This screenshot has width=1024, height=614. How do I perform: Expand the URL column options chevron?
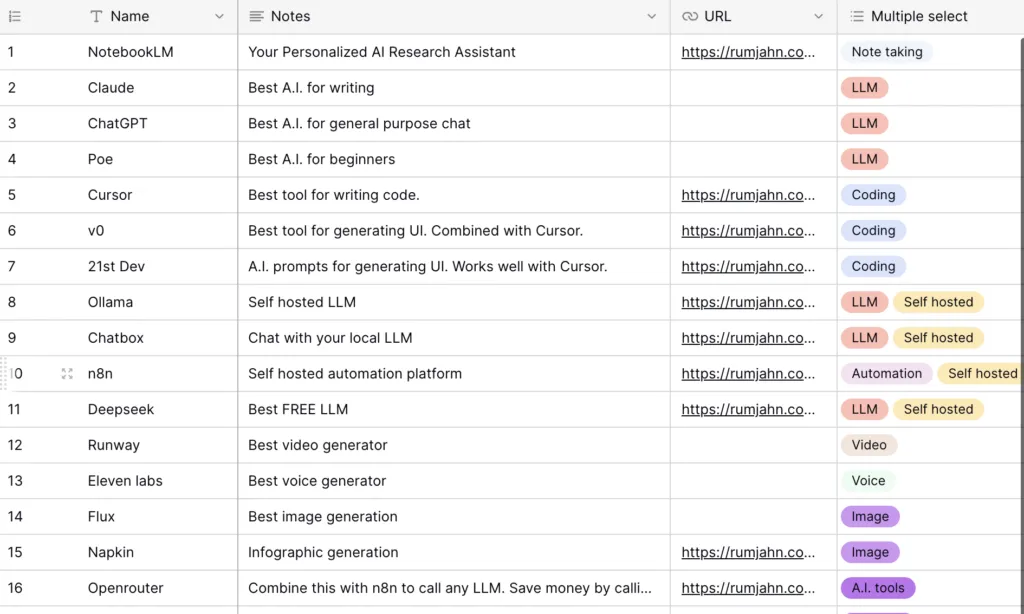click(x=819, y=17)
